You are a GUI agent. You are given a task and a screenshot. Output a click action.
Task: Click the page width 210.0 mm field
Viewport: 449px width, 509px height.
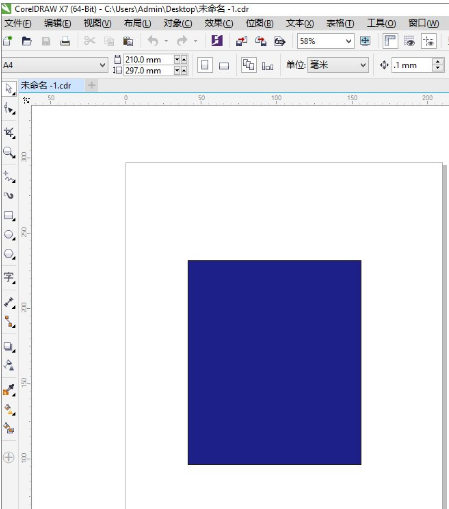[149, 60]
